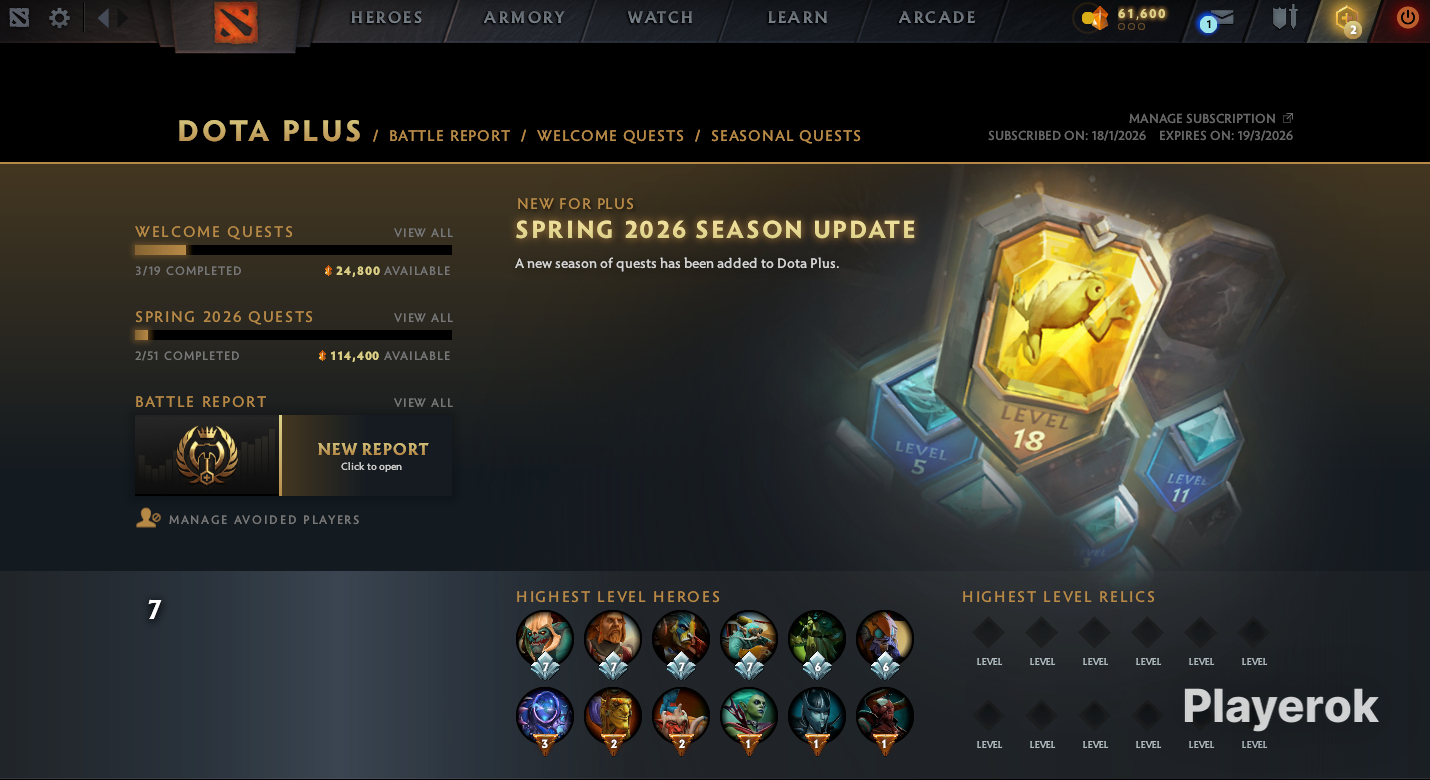Click the Steam-style dashboard icon at top left

pyautogui.click(x=19, y=18)
